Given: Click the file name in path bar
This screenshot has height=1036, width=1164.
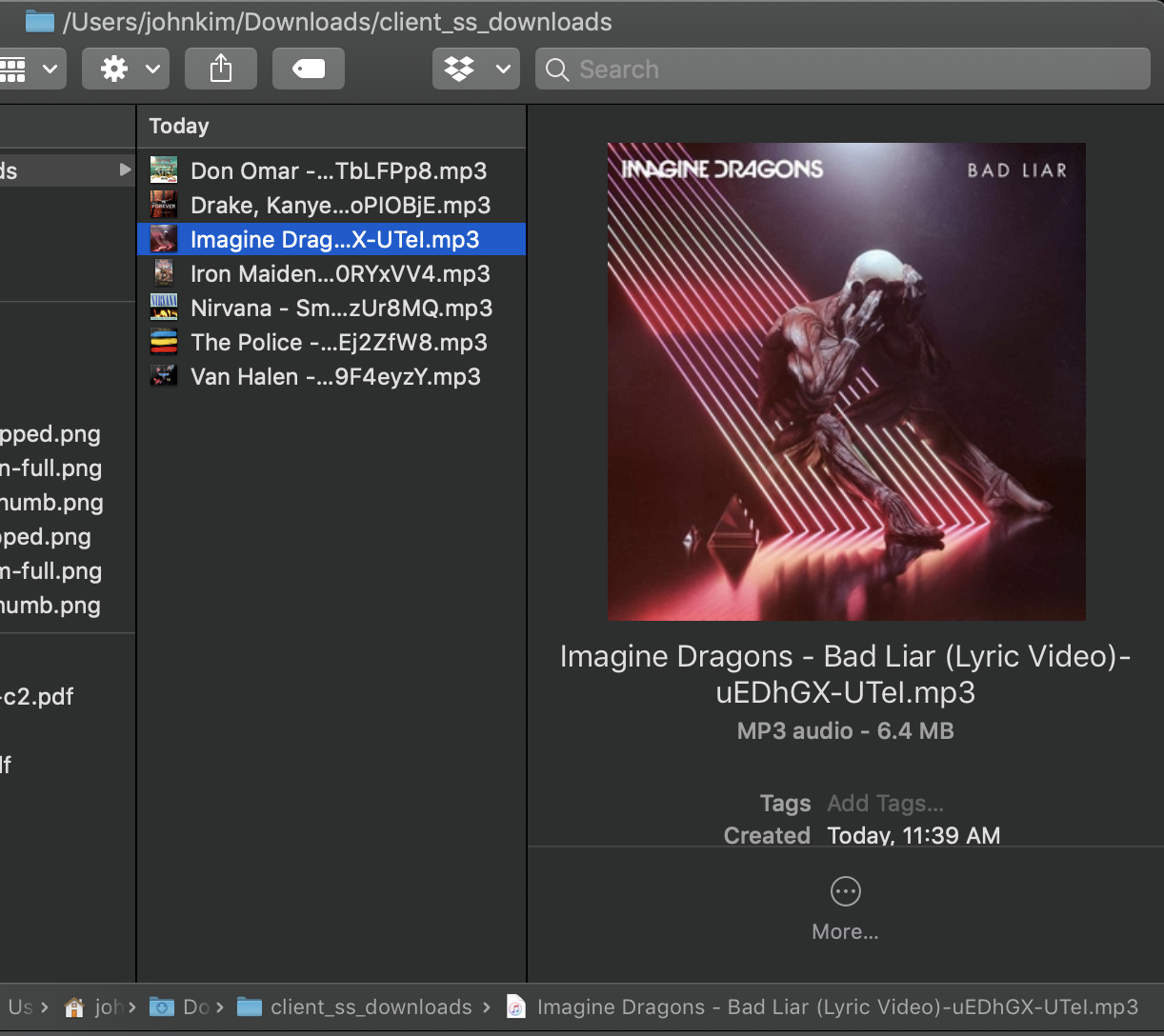Looking at the screenshot, I should (837, 1006).
